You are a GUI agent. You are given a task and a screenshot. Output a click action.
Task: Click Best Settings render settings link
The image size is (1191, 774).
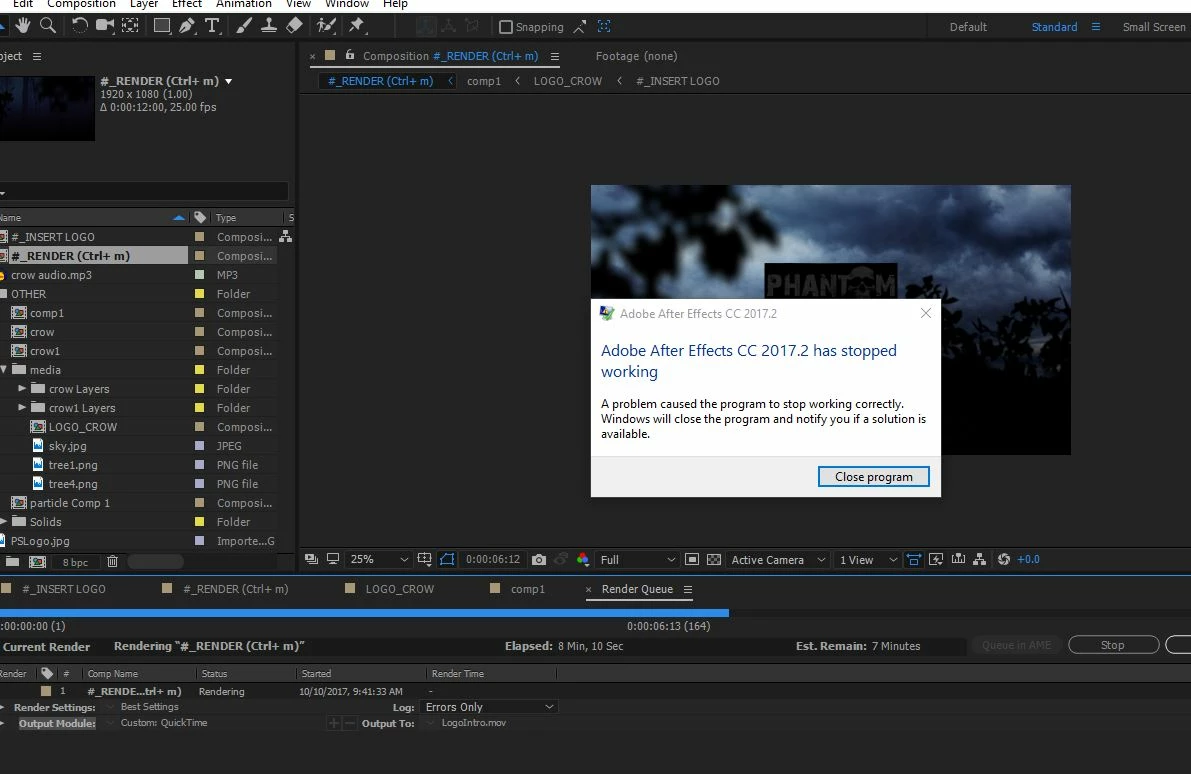(150, 707)
